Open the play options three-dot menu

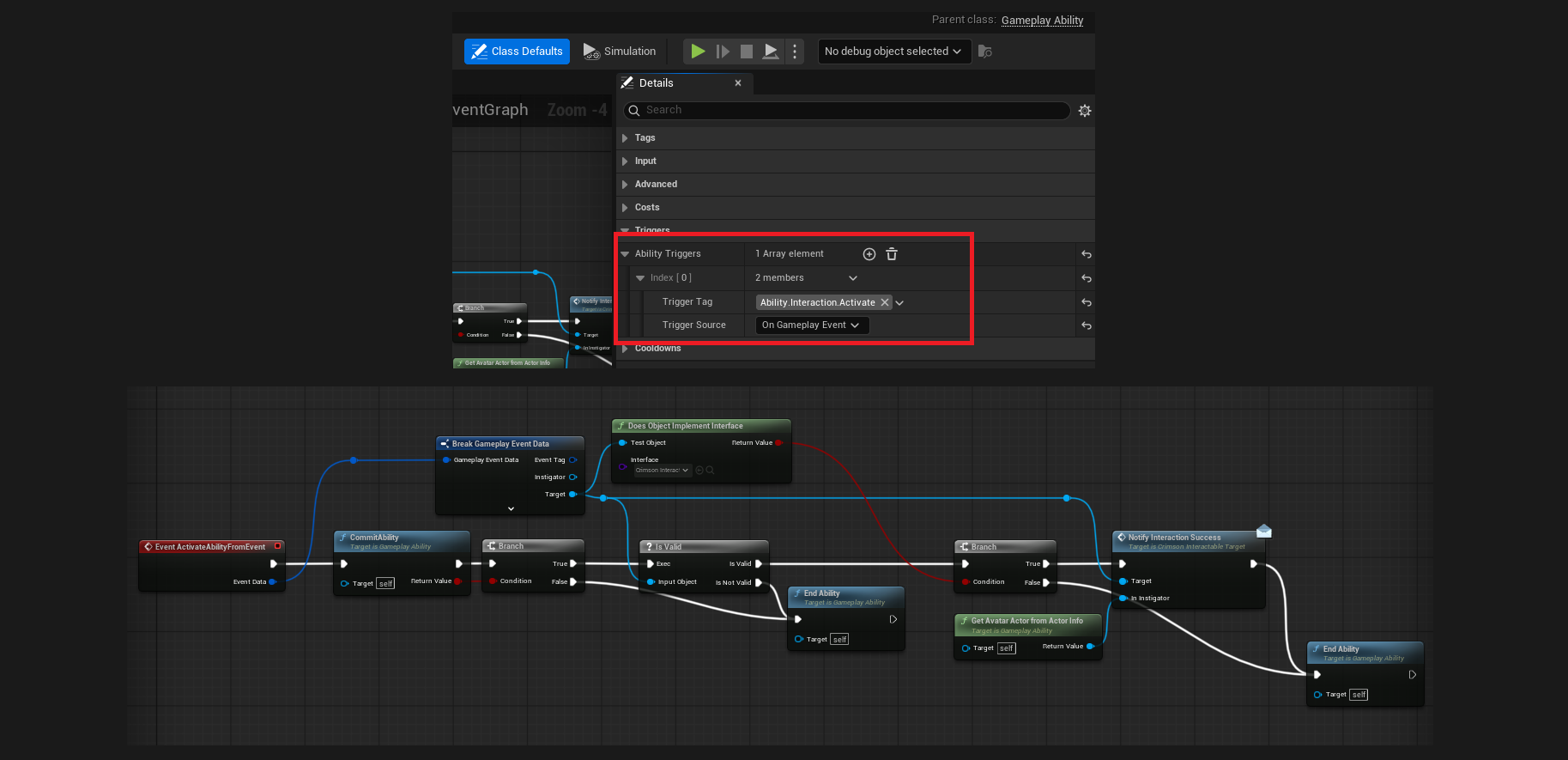(x=795, y=52)
